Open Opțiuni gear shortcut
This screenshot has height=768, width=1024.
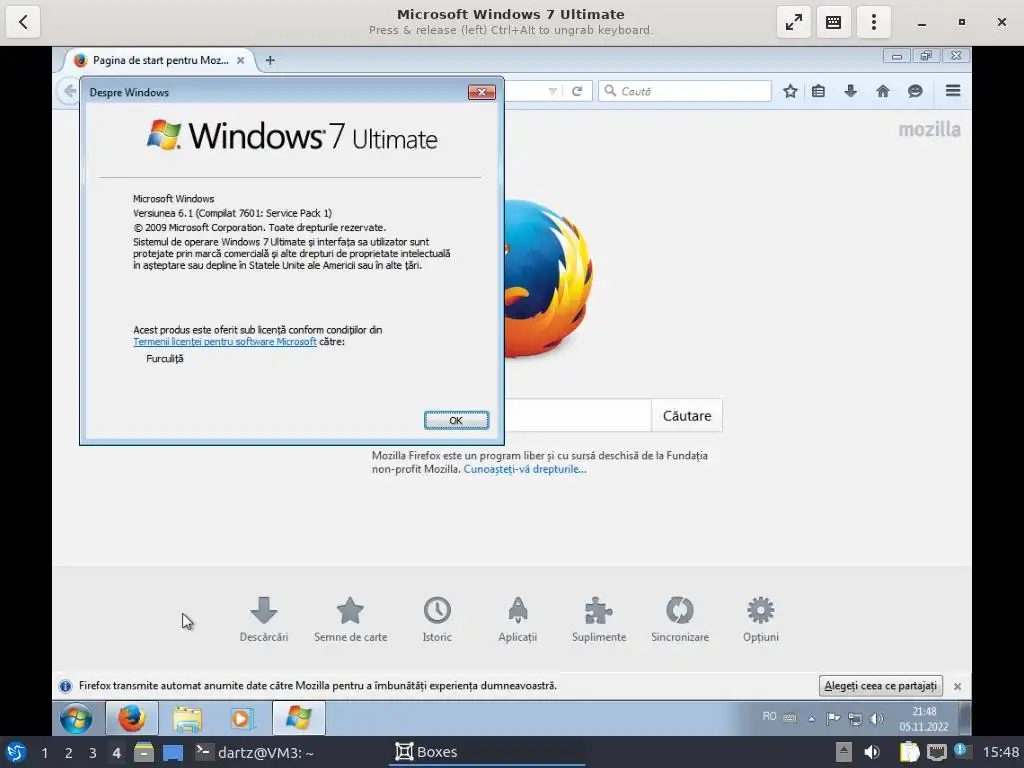point(761,619)
